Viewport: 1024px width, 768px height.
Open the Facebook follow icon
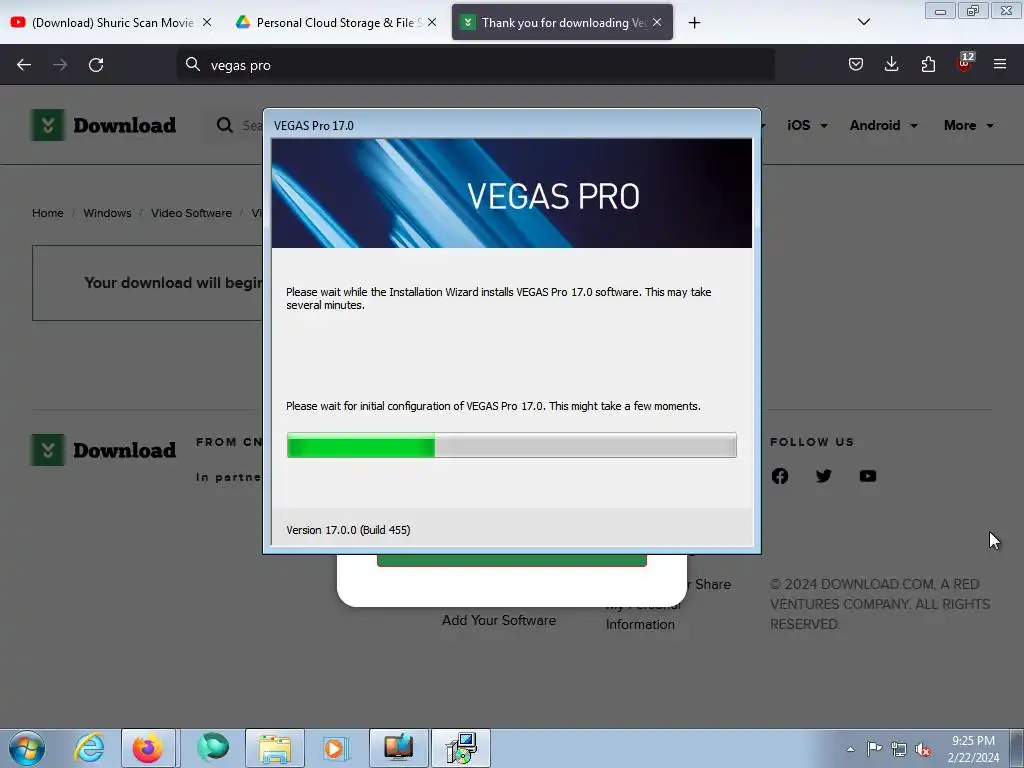click(780, 476)
